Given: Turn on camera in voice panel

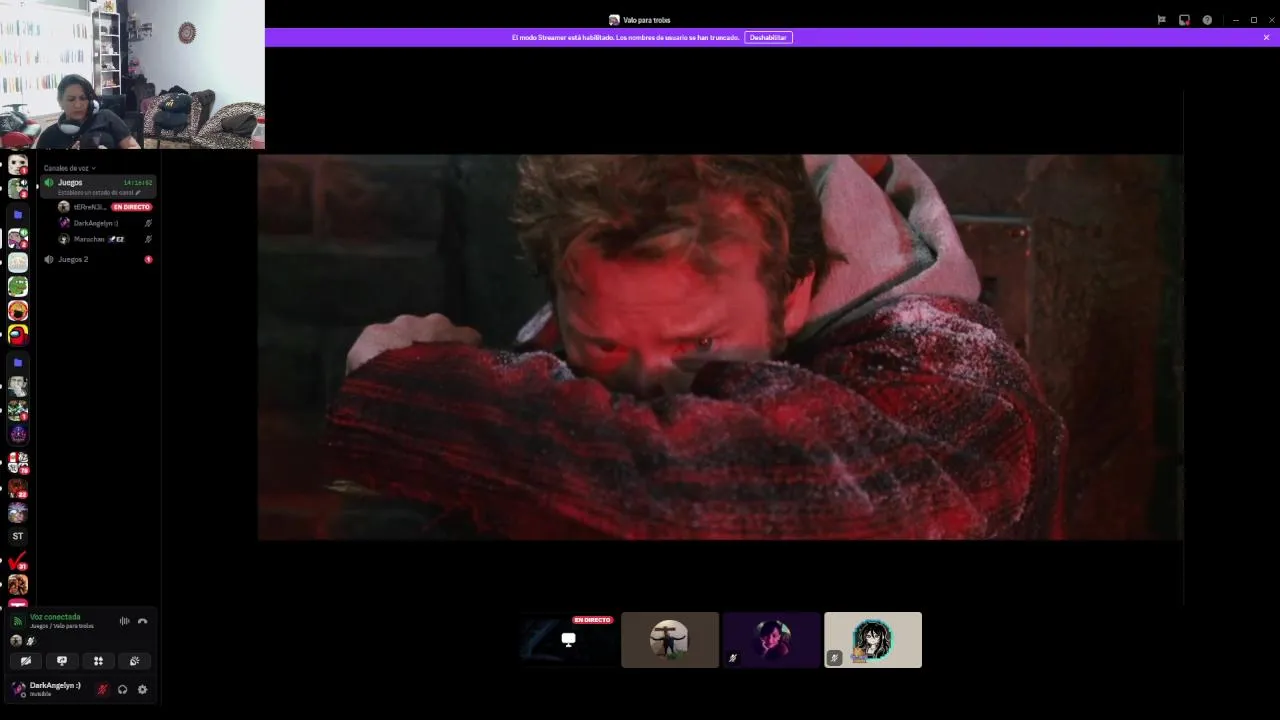Looking at the screenshot, I should pos(26,661).
